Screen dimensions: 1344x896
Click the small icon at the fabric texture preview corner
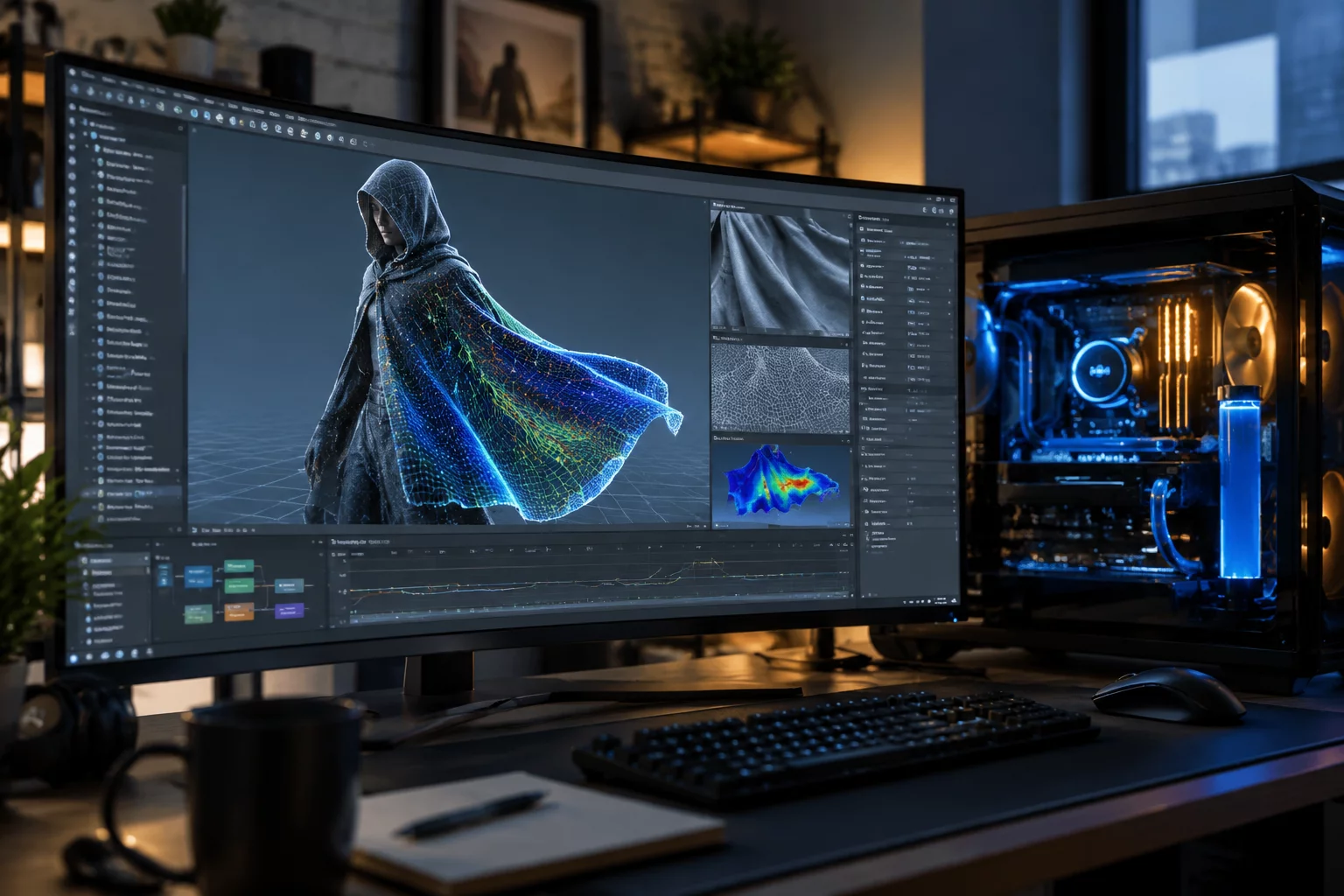pos(850,216)
